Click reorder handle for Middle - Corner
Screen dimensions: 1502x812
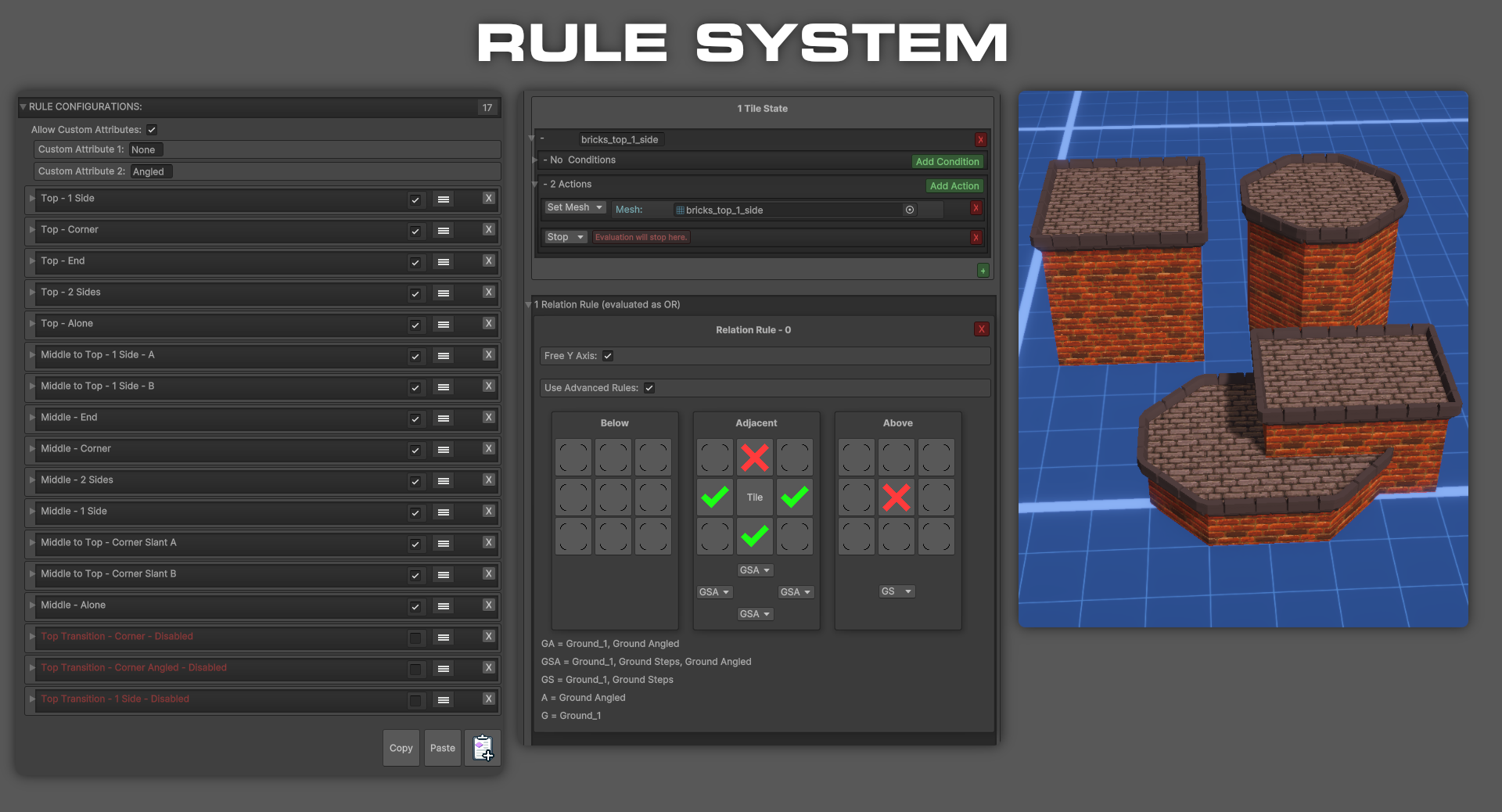click(444, 450)
